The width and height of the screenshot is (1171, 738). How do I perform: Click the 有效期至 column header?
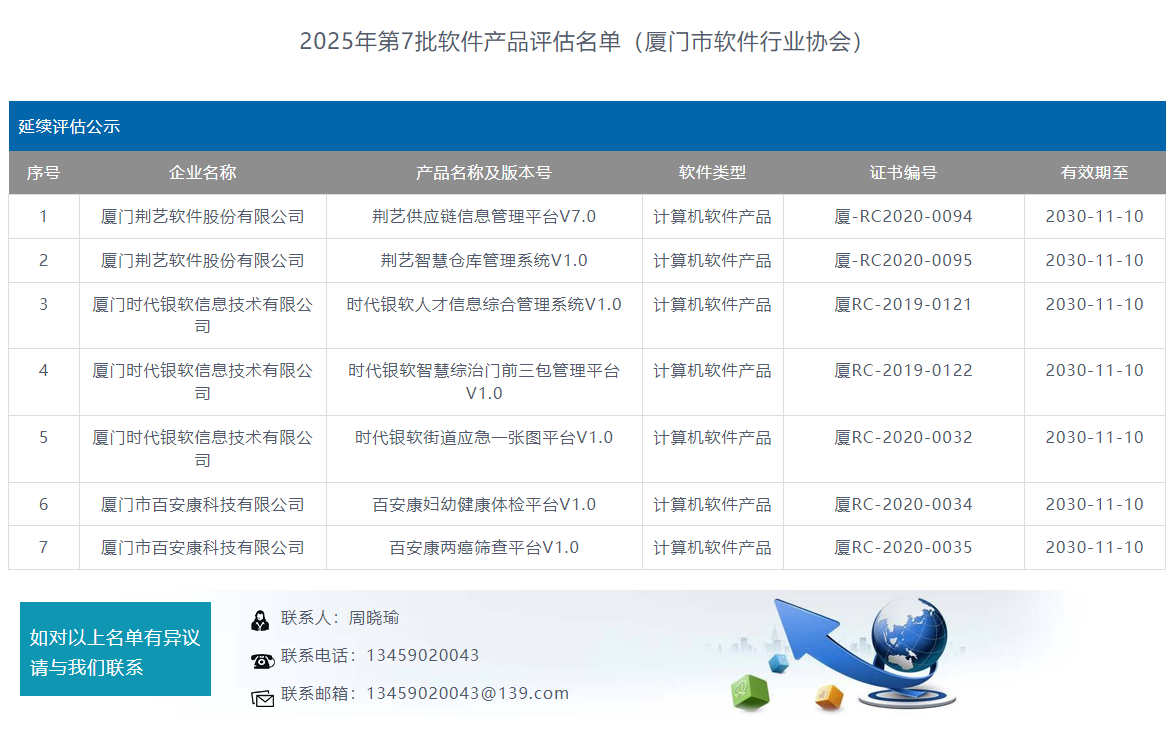pos(1094,173)
